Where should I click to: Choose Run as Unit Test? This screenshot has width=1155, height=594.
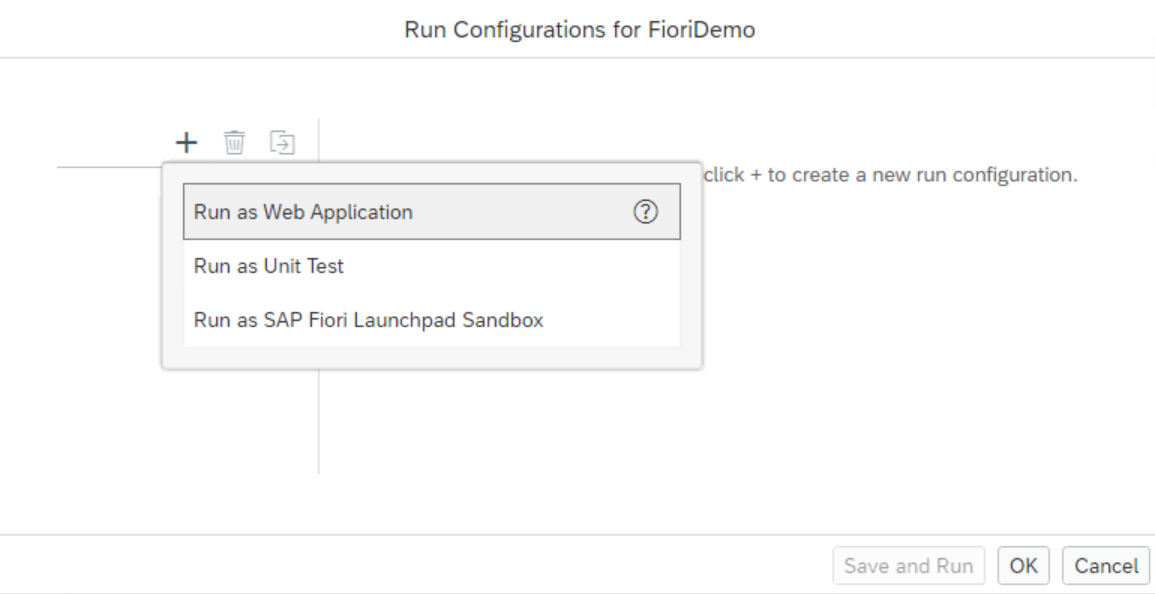tap(269, 267)
